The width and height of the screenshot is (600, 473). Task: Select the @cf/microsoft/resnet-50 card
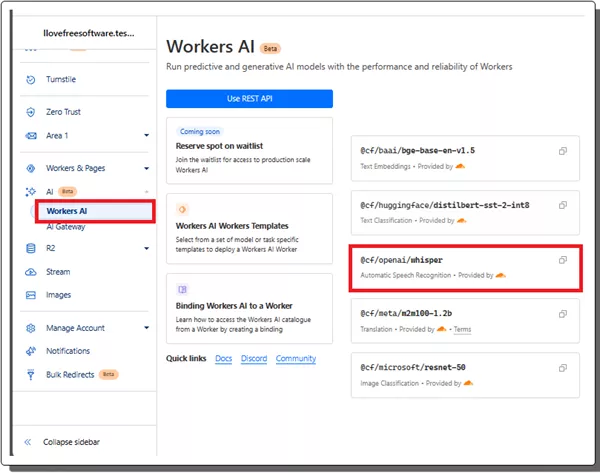point(465,375)
